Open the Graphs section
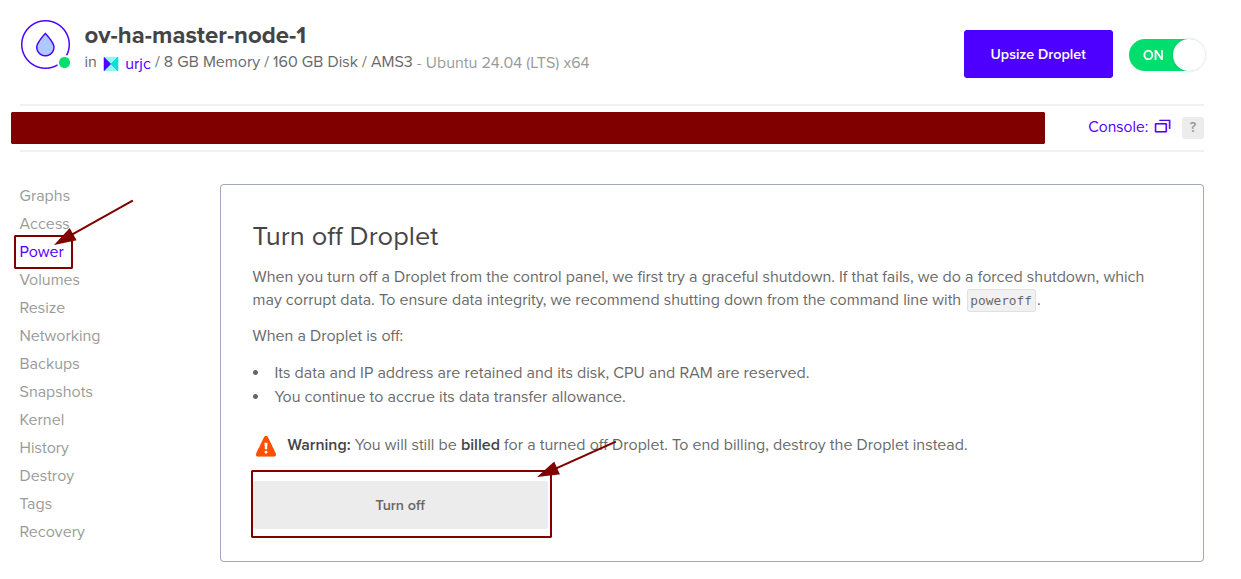This screenshot has width=1241, height=579. pyautogui.click(x=45, y=196)
